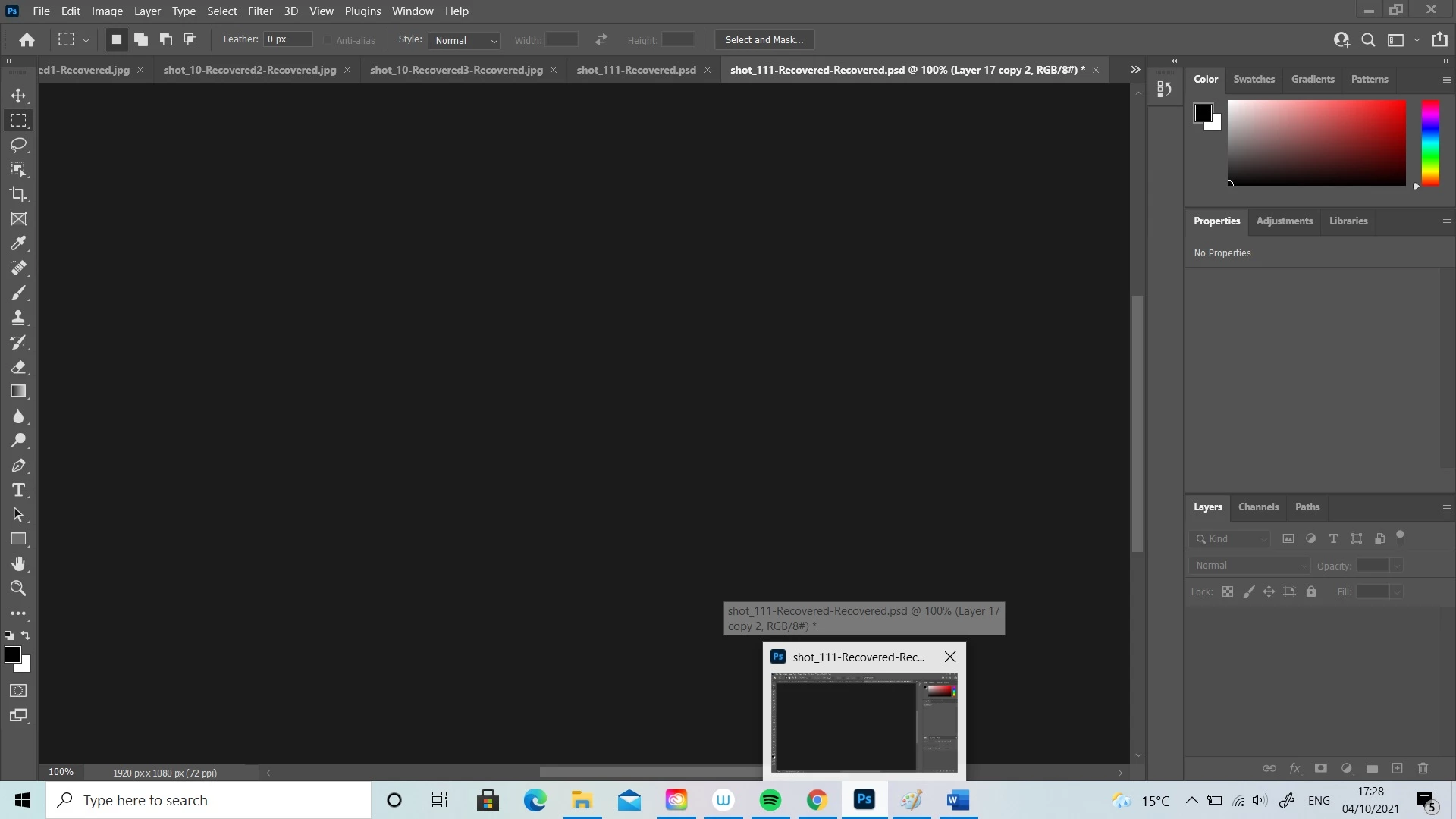Expand the hidden document tabs list

click(x=1135, y=70)
